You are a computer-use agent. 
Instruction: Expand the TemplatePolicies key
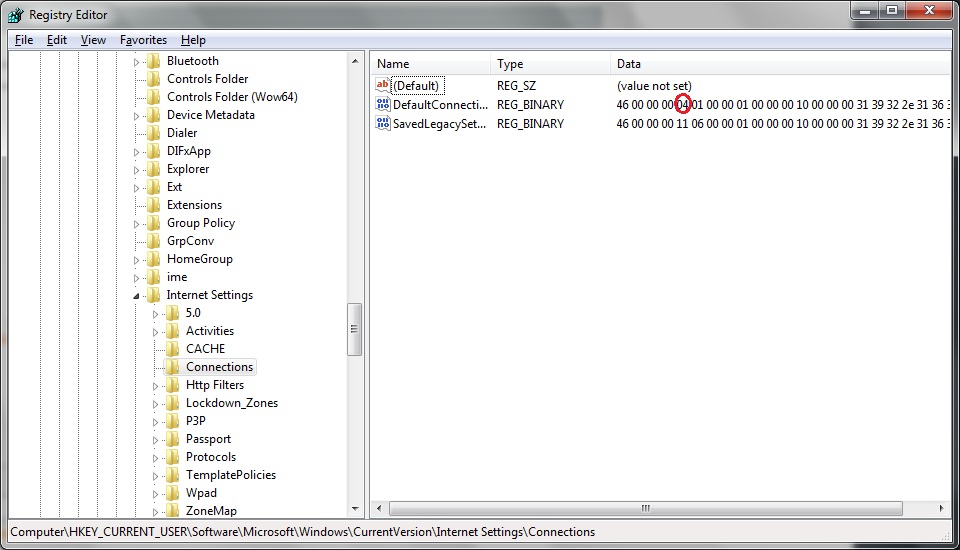pyautogui.click(x=156, y=476)
